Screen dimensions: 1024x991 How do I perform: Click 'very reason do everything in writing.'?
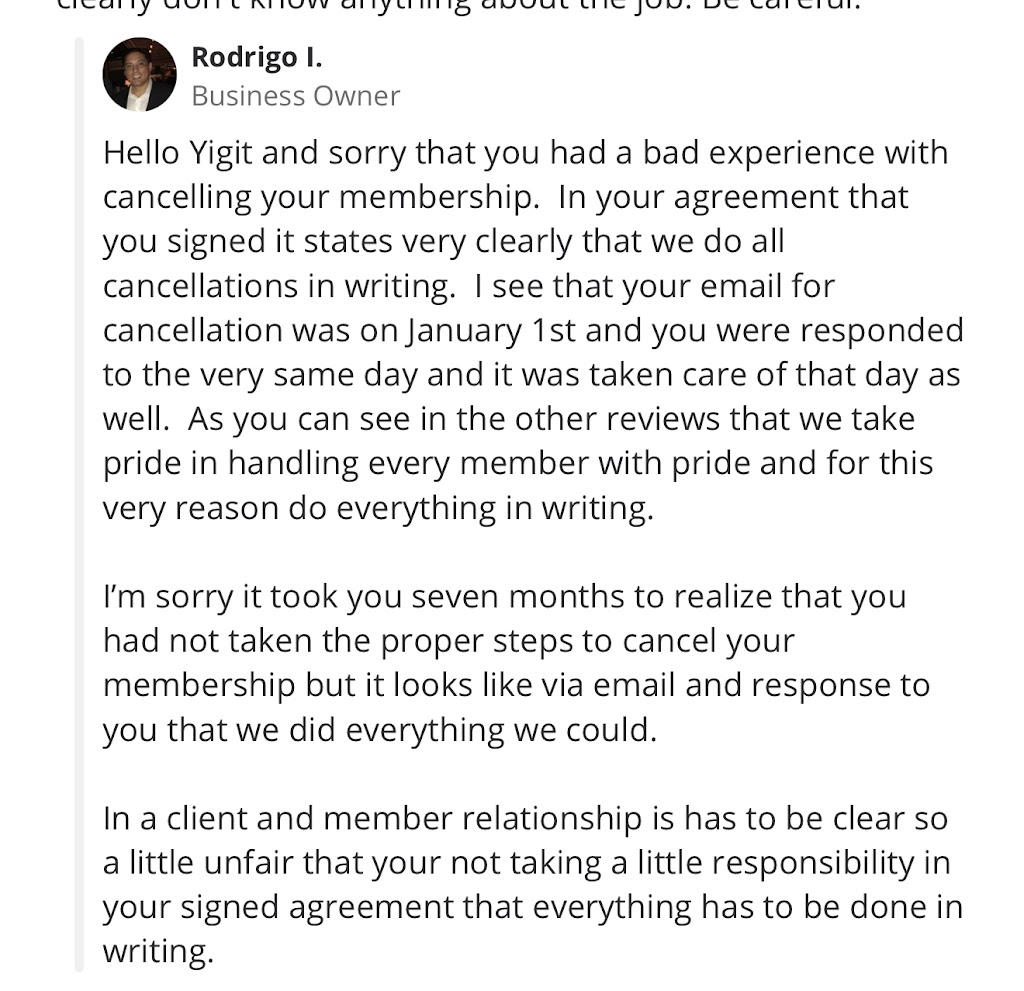(378, 508)
